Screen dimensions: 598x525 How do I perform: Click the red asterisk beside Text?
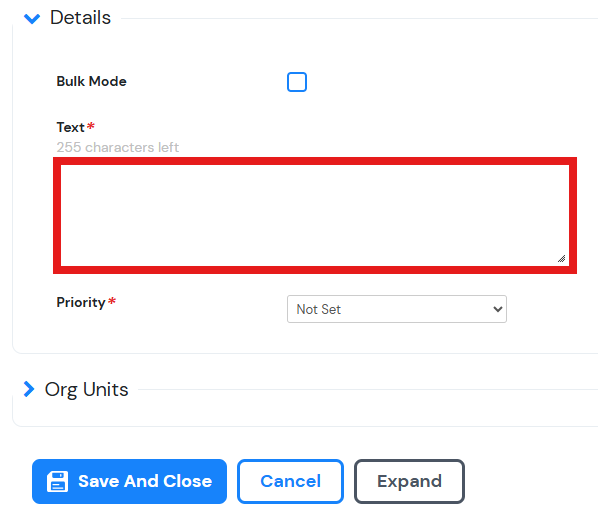point(91,125)
